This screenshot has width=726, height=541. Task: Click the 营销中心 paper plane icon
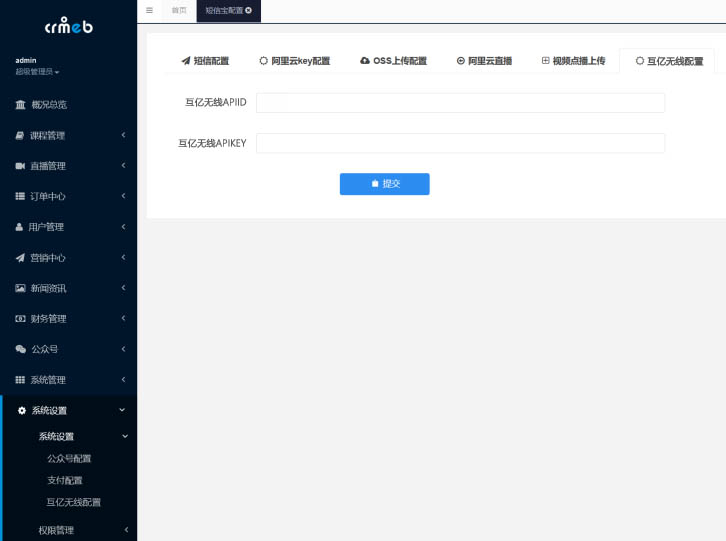pyautogui.click(x=20, y=258)
